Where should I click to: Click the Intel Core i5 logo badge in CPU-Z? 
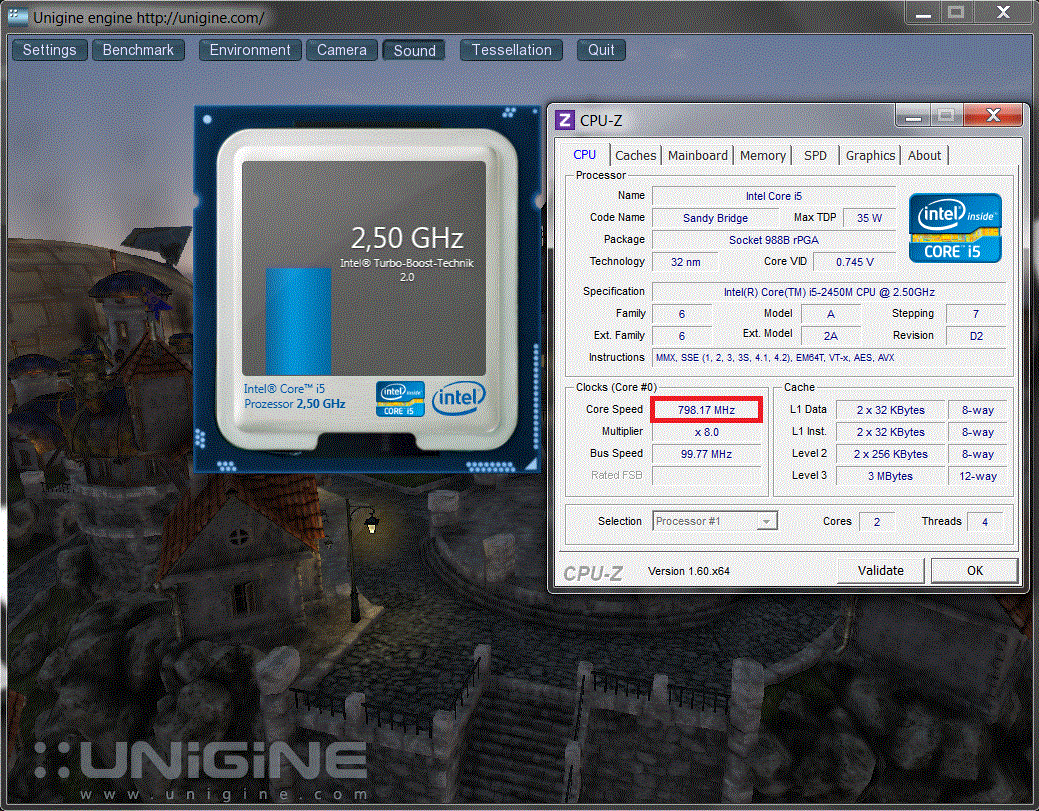pyautogui.click(x=955, y=227)
